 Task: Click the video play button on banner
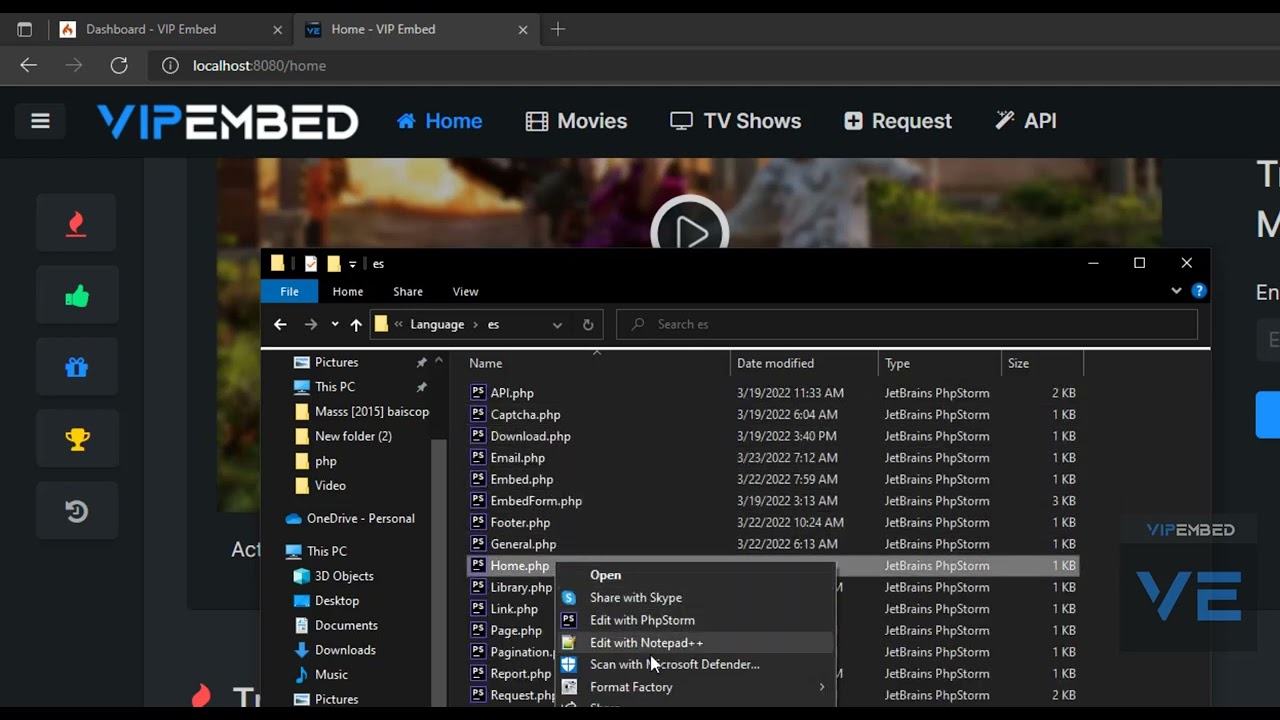pos(689,232)
